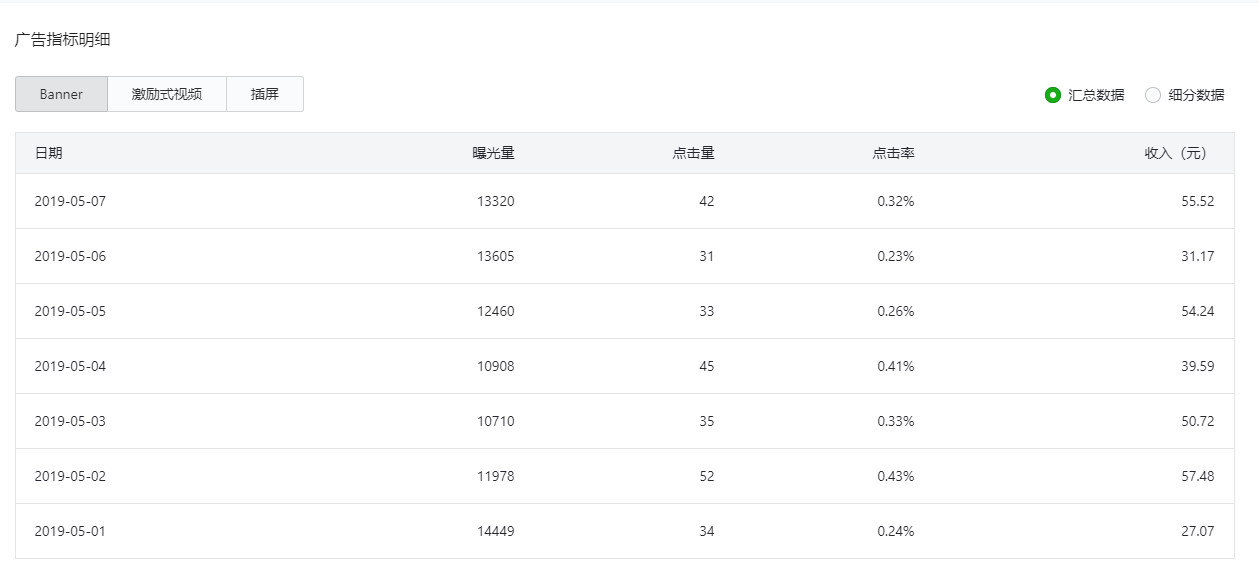Viewport: 1259px width, 576px height.
Task: Click the 点击率 column header
Action: (894, 153)
